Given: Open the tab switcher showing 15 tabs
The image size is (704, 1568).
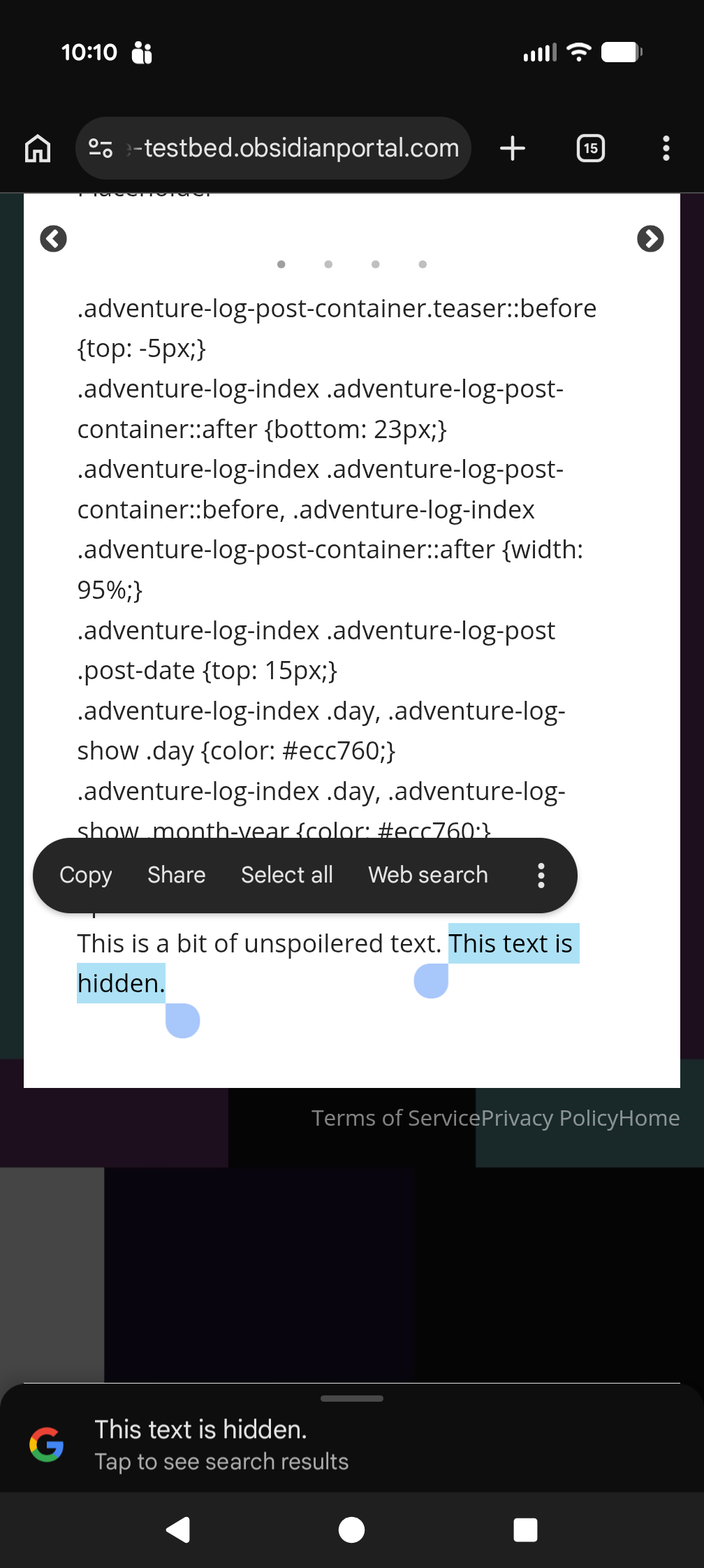Looking at the screenshot, I should 591,148.
